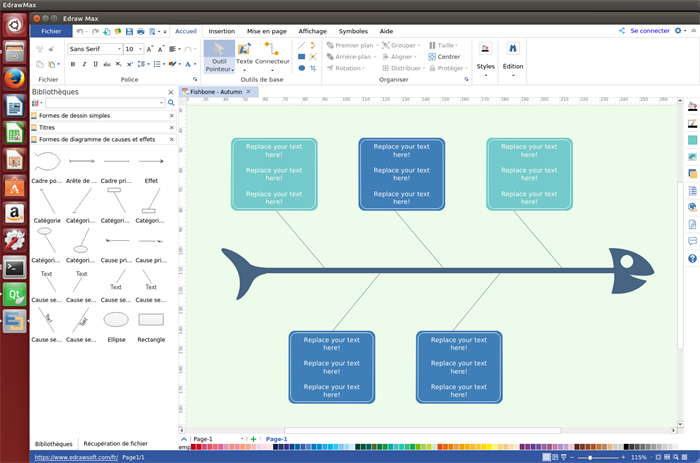This screenshot has height=463, width=700.
Task: Select the Rectangle shape in library
Action: coord(151,319)
